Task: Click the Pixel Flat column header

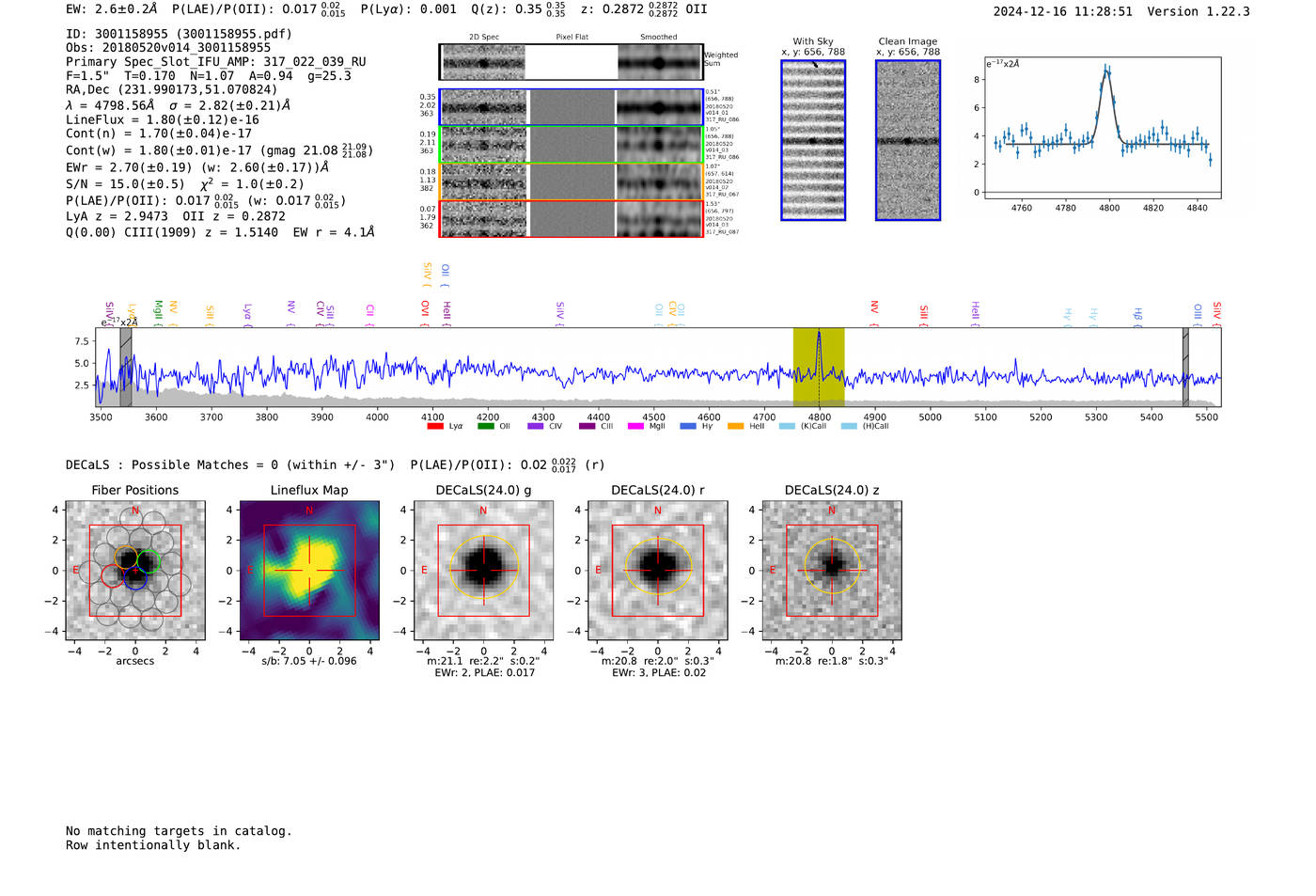Action: point(572,38)
